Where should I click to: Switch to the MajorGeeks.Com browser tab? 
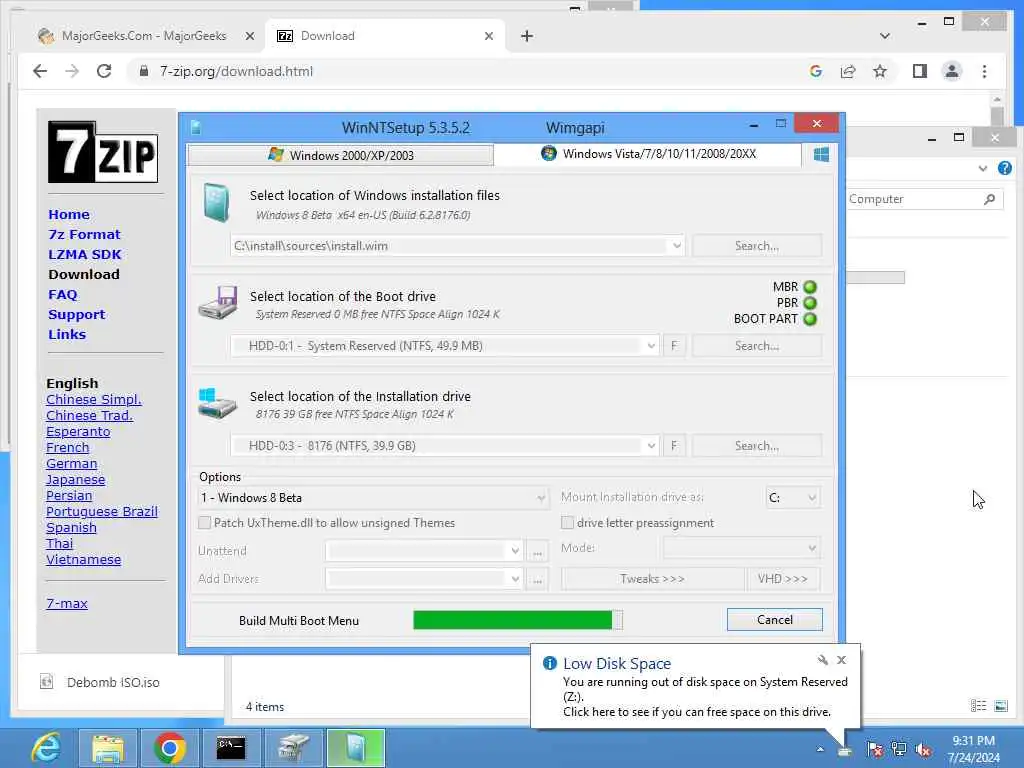[x=144, y=36]
